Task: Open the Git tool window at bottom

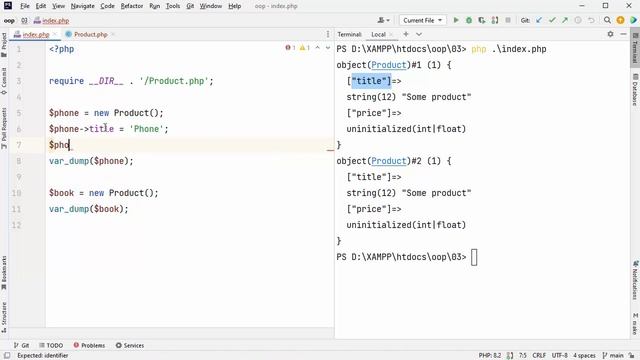Action: 21,345
